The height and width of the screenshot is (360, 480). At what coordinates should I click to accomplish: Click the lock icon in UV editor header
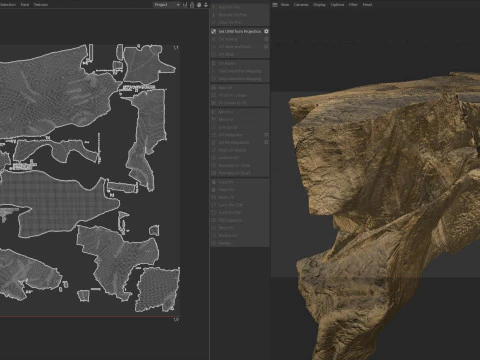(192, 5)
